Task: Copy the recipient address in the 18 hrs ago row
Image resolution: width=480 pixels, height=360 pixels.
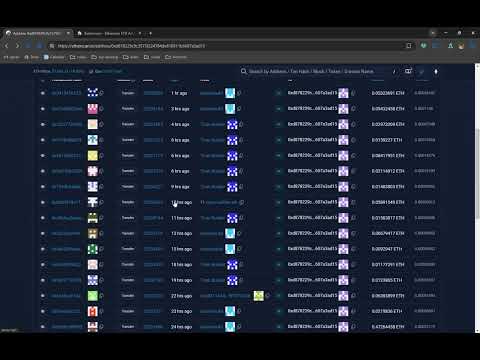Action: click(353, 265)
